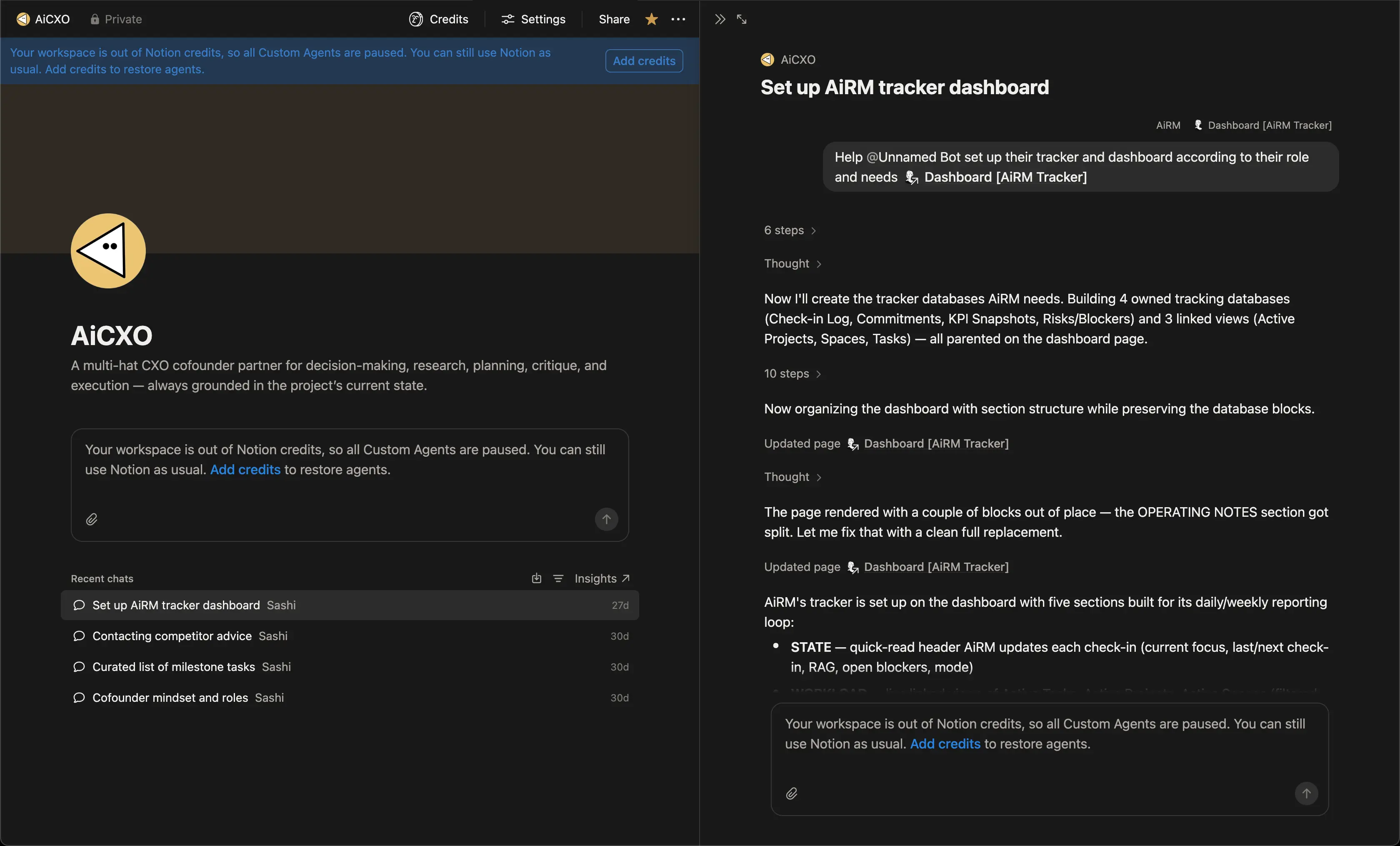
Task: Expand the chat panel to full page
Action: pos(742,19)
